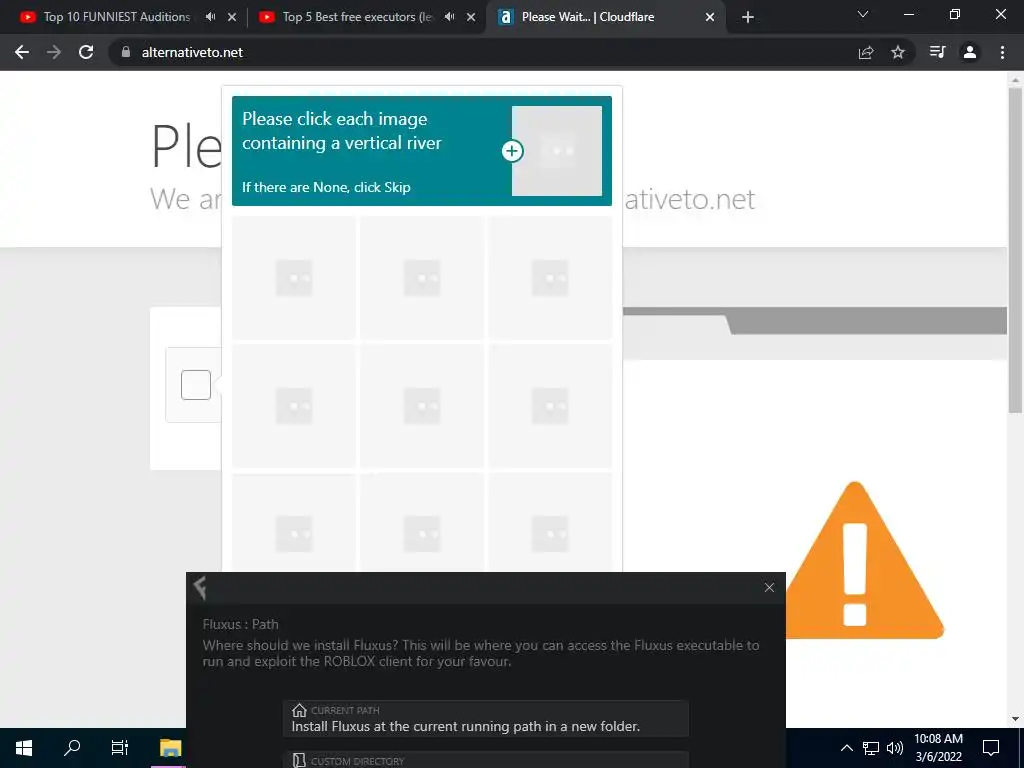
Task: Tick the captcha verification checkbox
Action: click(196, 385)
